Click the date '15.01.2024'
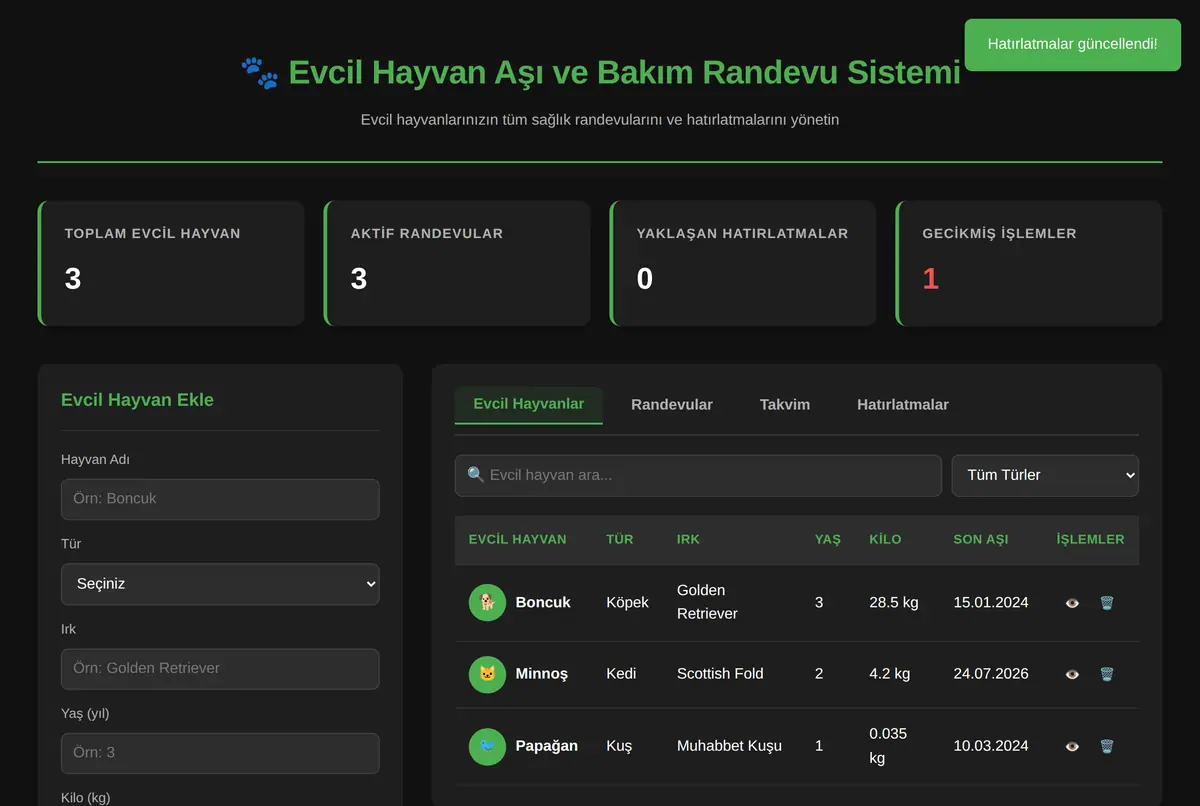The width and height of the screenshot is (1200, 806). (x=991, y=603)
